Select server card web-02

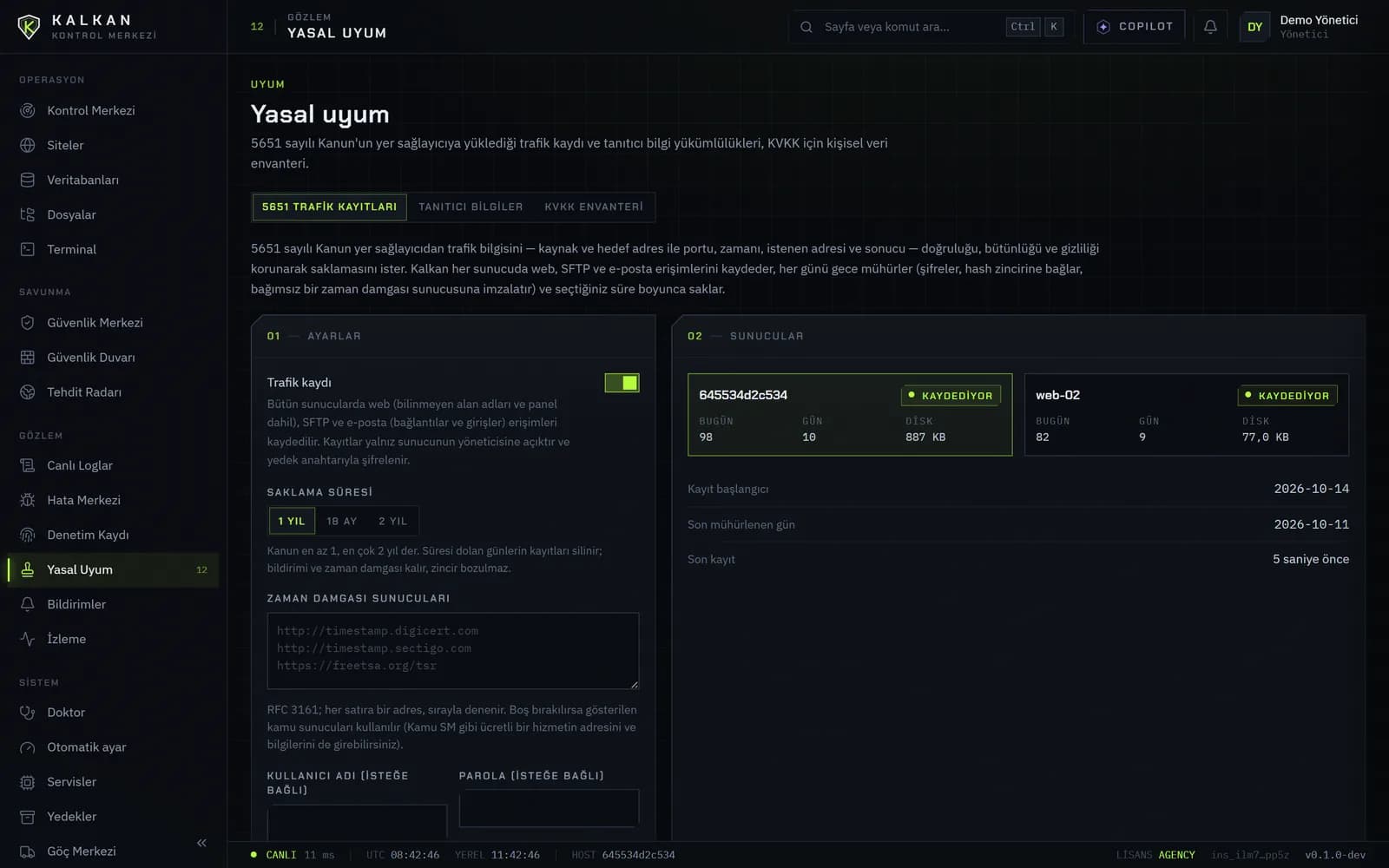pyautogui.click(x=1187, y=415)
